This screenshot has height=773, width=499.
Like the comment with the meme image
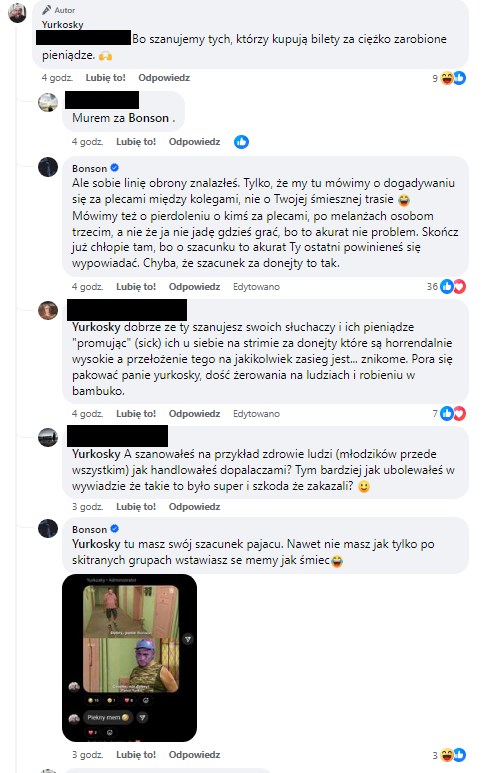coord(136,755)
